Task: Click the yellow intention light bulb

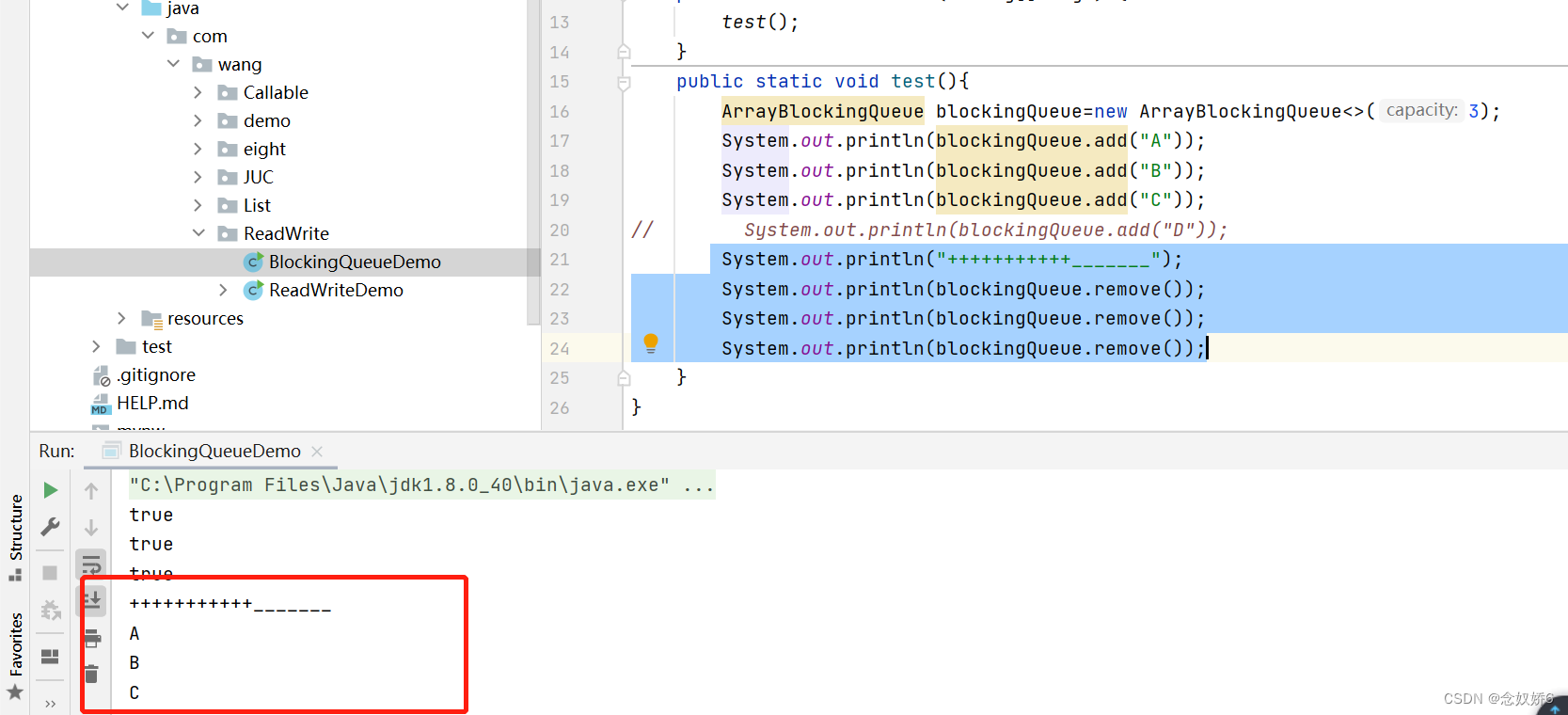Action: click(x=651, y=343)
